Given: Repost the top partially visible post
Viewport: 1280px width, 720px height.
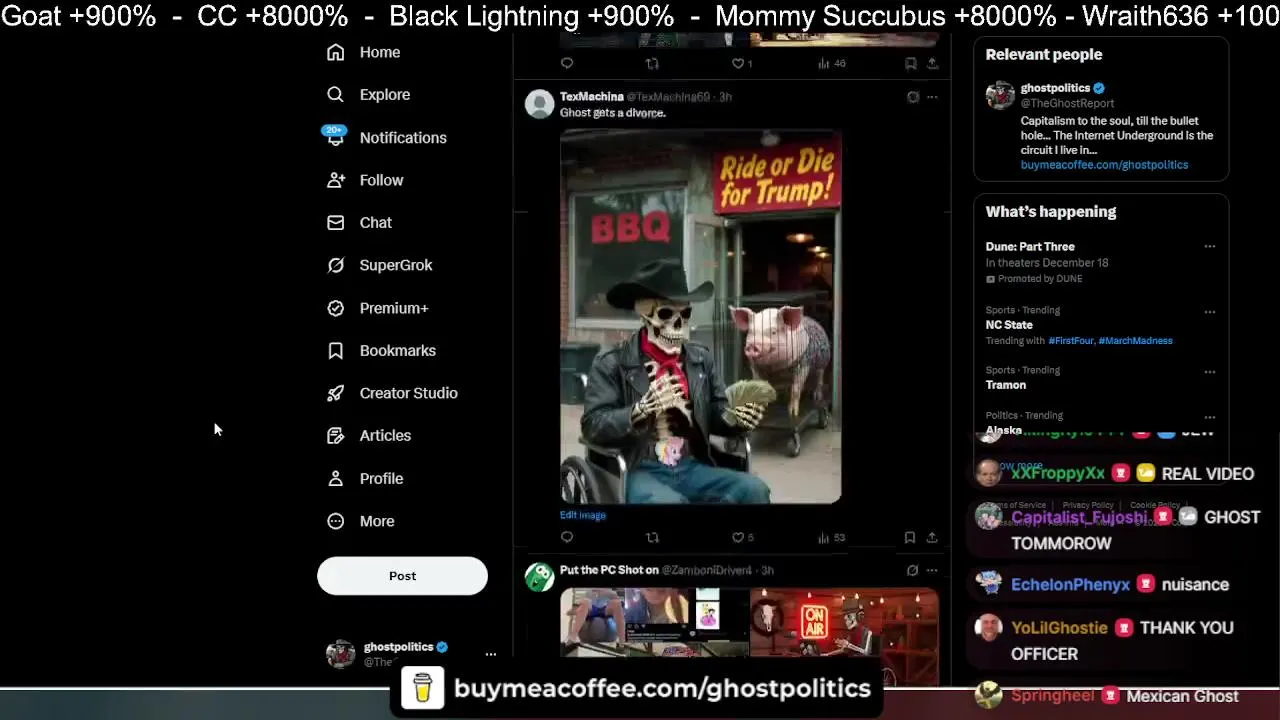Looking at the screenshot, I should 652,63.
